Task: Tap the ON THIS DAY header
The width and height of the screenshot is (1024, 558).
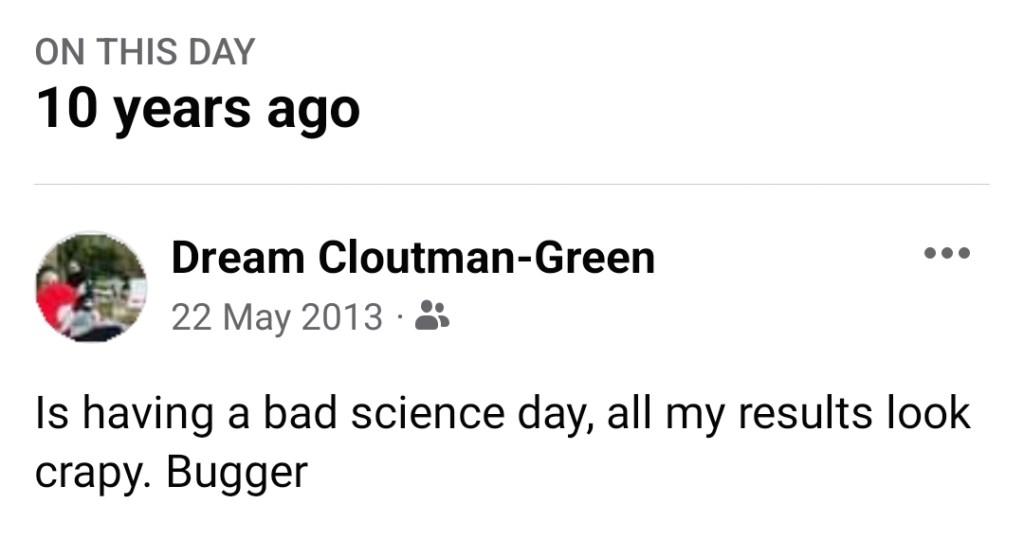Action: coord(144,52)
